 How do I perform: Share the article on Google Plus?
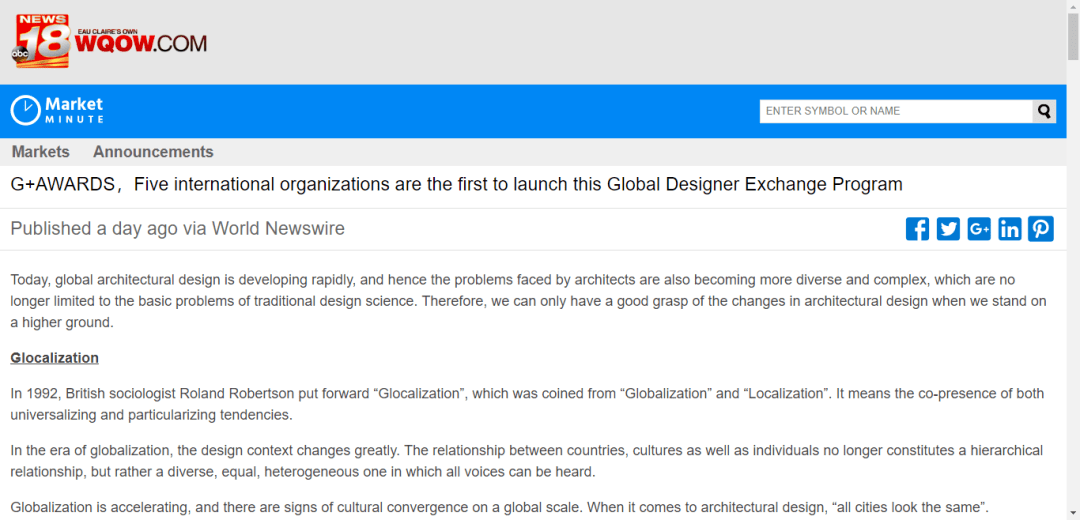pos(979,229)
